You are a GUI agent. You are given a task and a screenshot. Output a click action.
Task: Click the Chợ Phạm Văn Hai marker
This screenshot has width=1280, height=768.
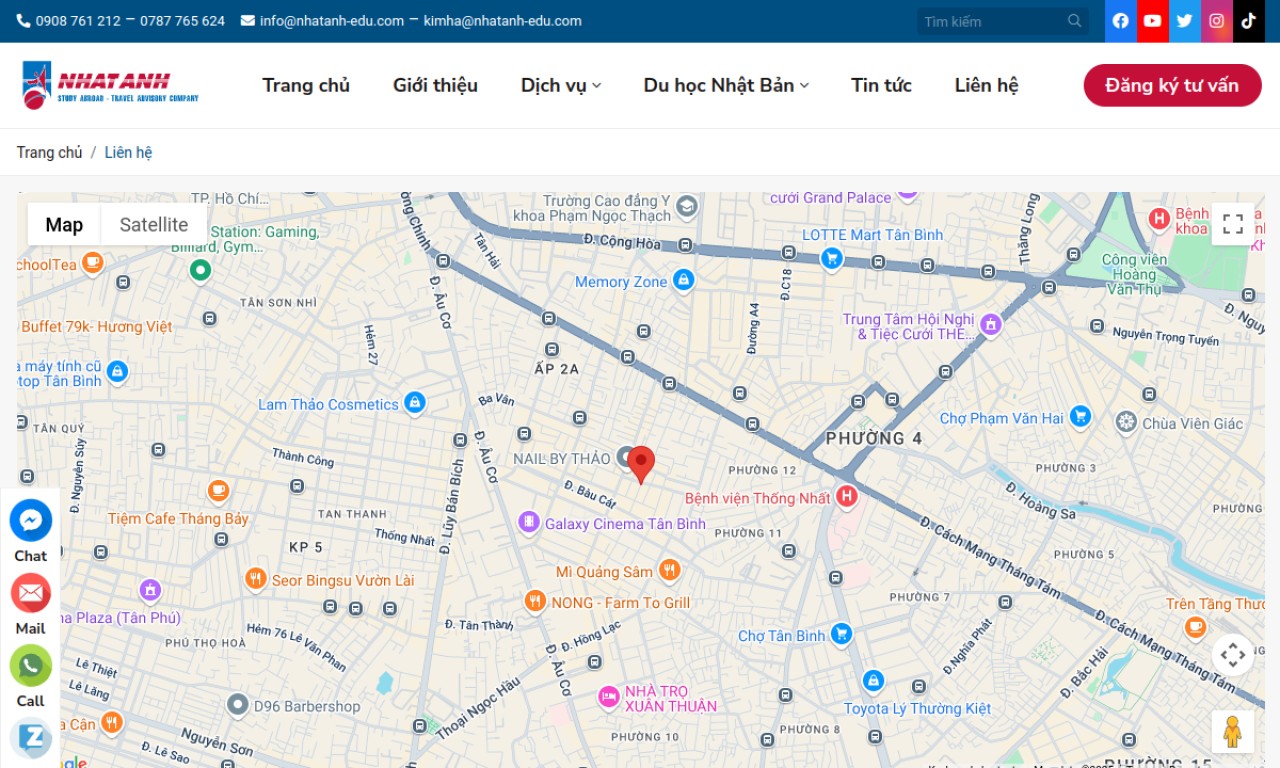[1080, 417]
